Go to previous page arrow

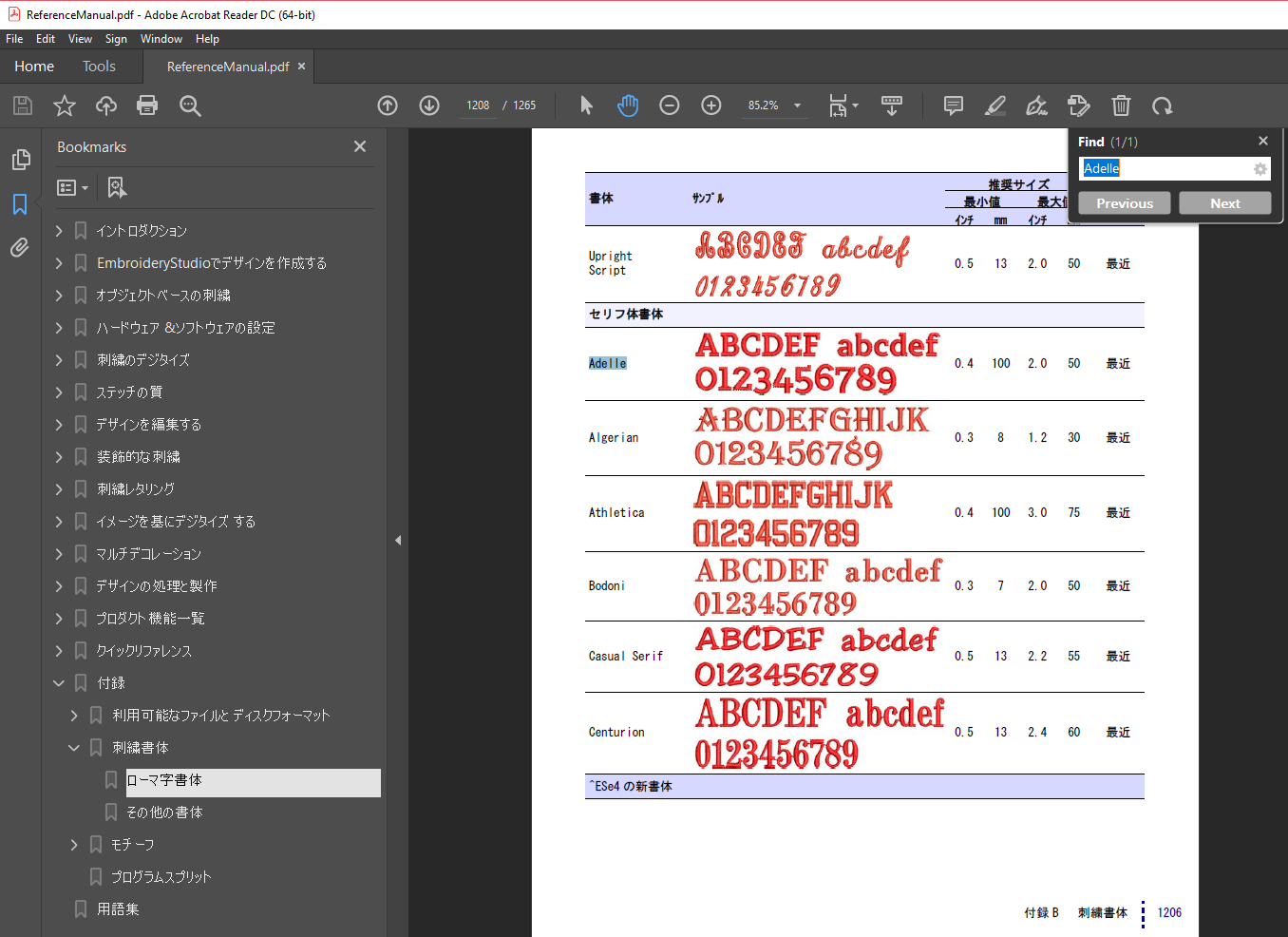click(388, 105)
